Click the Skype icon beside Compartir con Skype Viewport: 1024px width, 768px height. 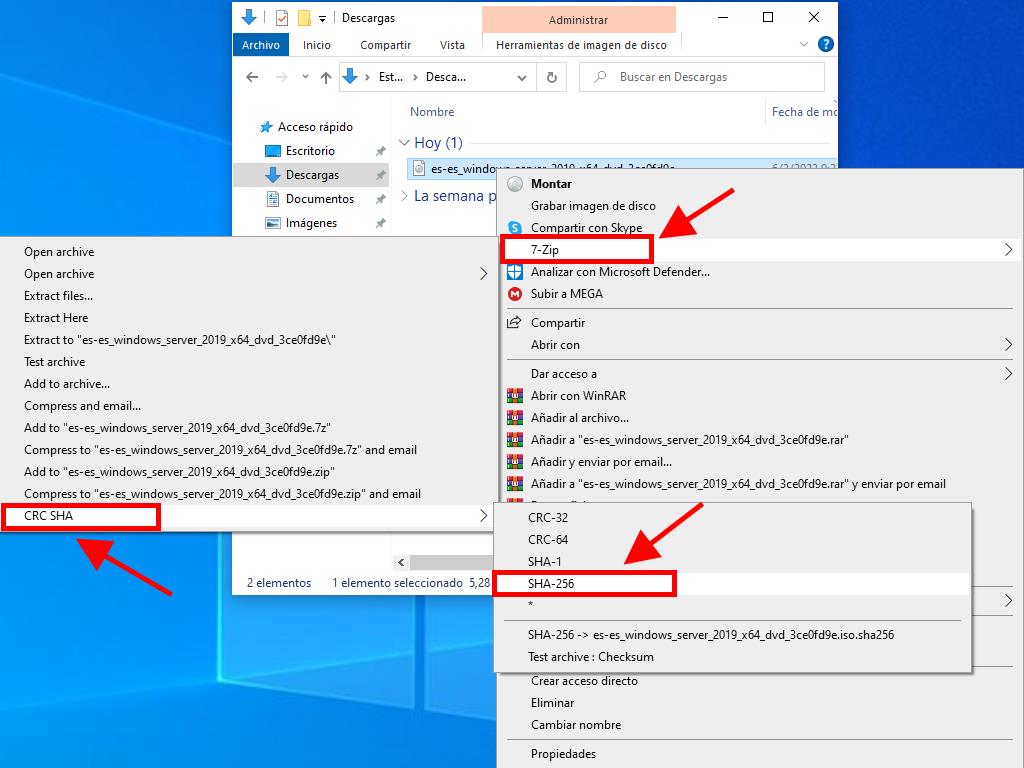[x=515, y=228]
